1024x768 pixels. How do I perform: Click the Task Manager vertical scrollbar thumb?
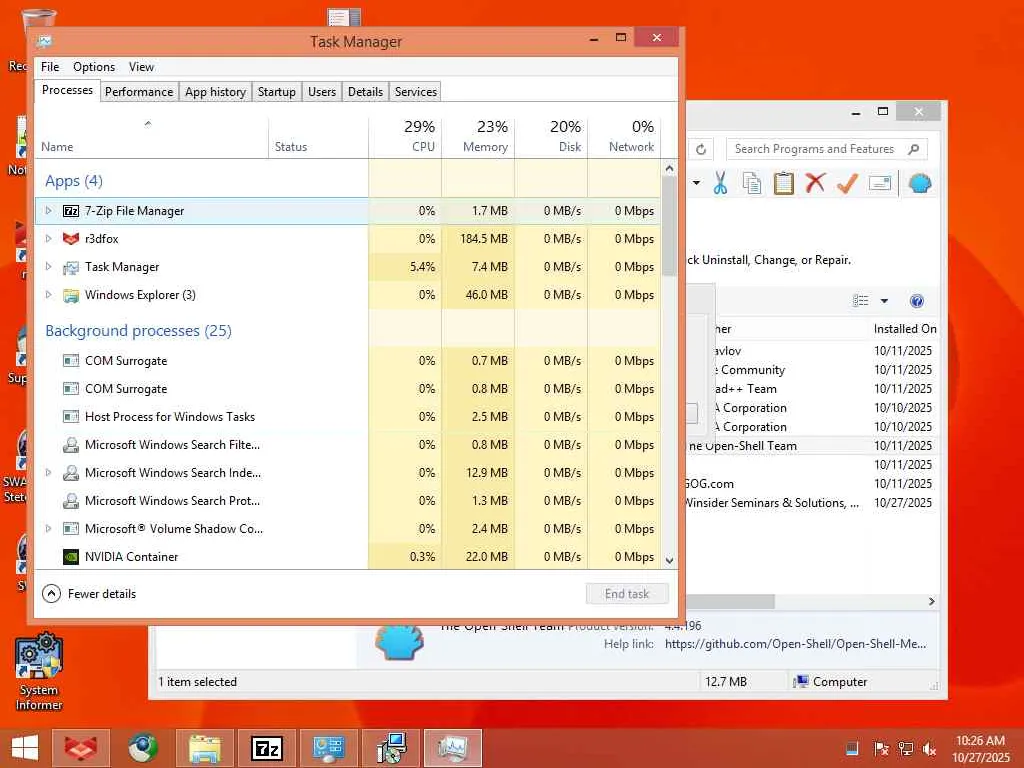[x=669, y=226]
